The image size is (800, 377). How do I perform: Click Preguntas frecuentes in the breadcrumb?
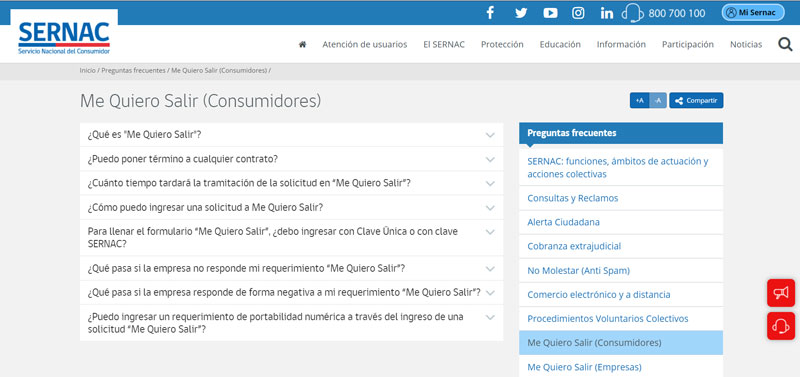coord(133,70)
